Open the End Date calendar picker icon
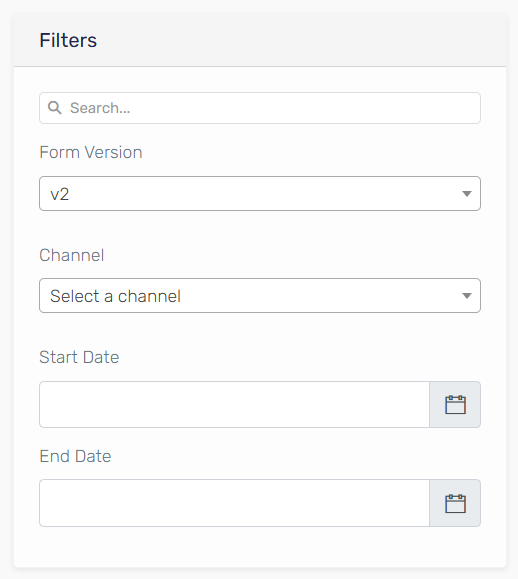518x579 pixels. (455, 503)
